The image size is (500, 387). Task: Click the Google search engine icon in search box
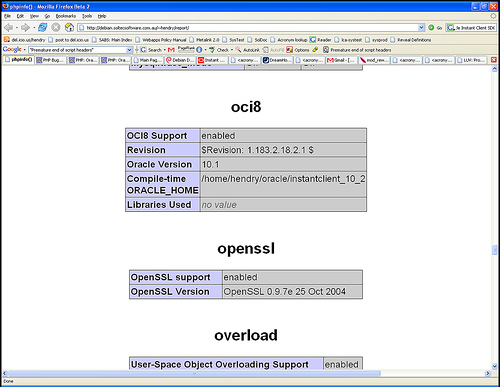tap(450, 28)
